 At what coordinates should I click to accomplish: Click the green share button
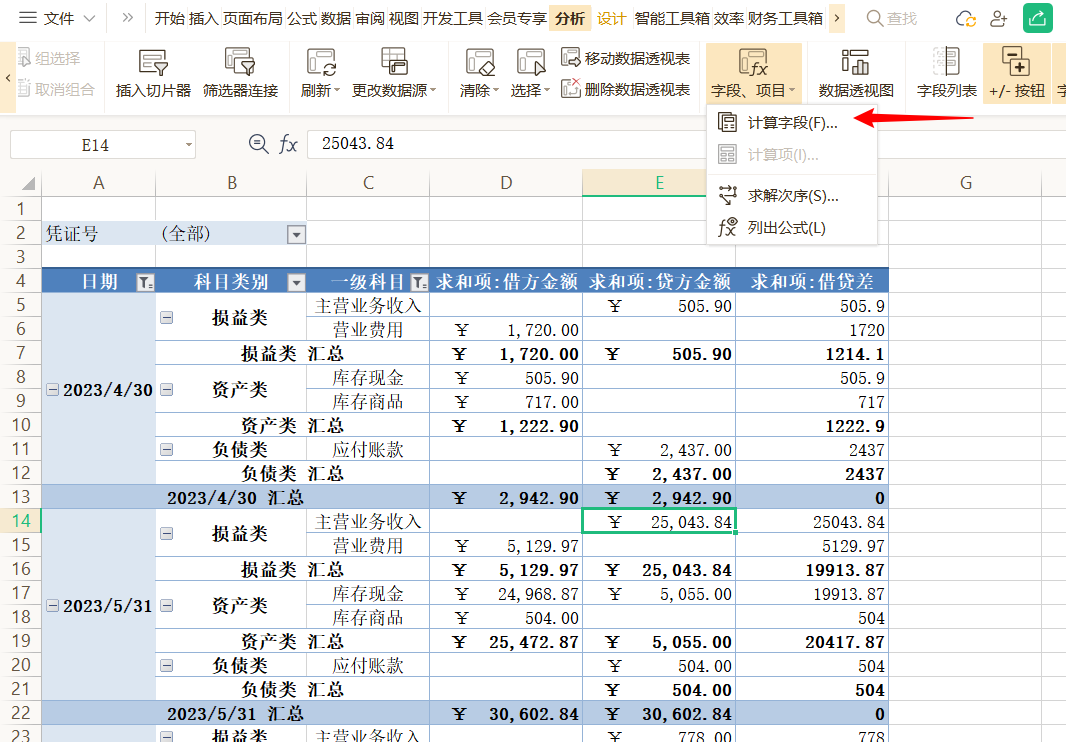pyautogui.click(x=1037, y=18)
